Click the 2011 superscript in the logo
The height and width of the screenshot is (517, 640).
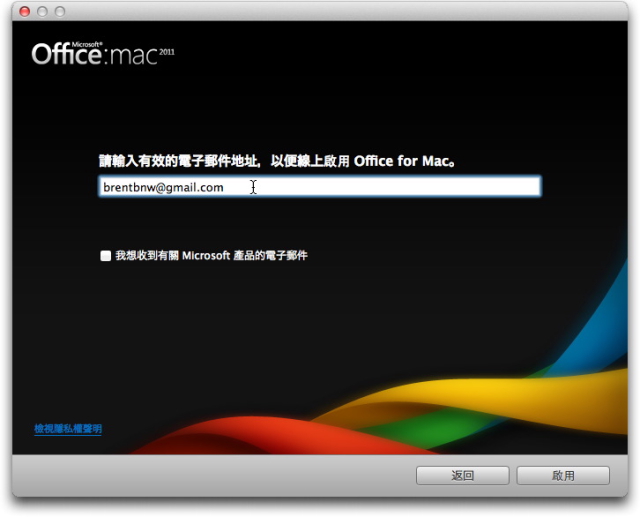tap(167, 52)
